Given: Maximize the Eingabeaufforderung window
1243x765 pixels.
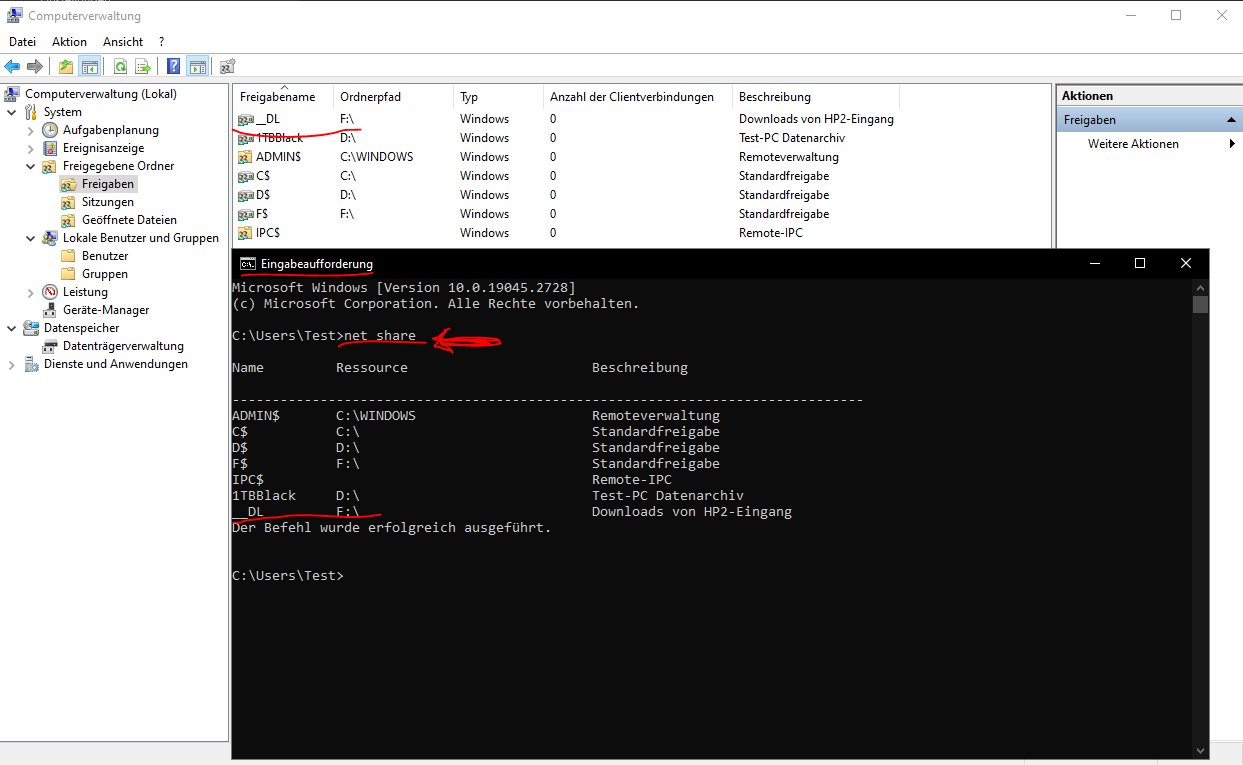Looking at the screenshot, I should pos(1140,264).
